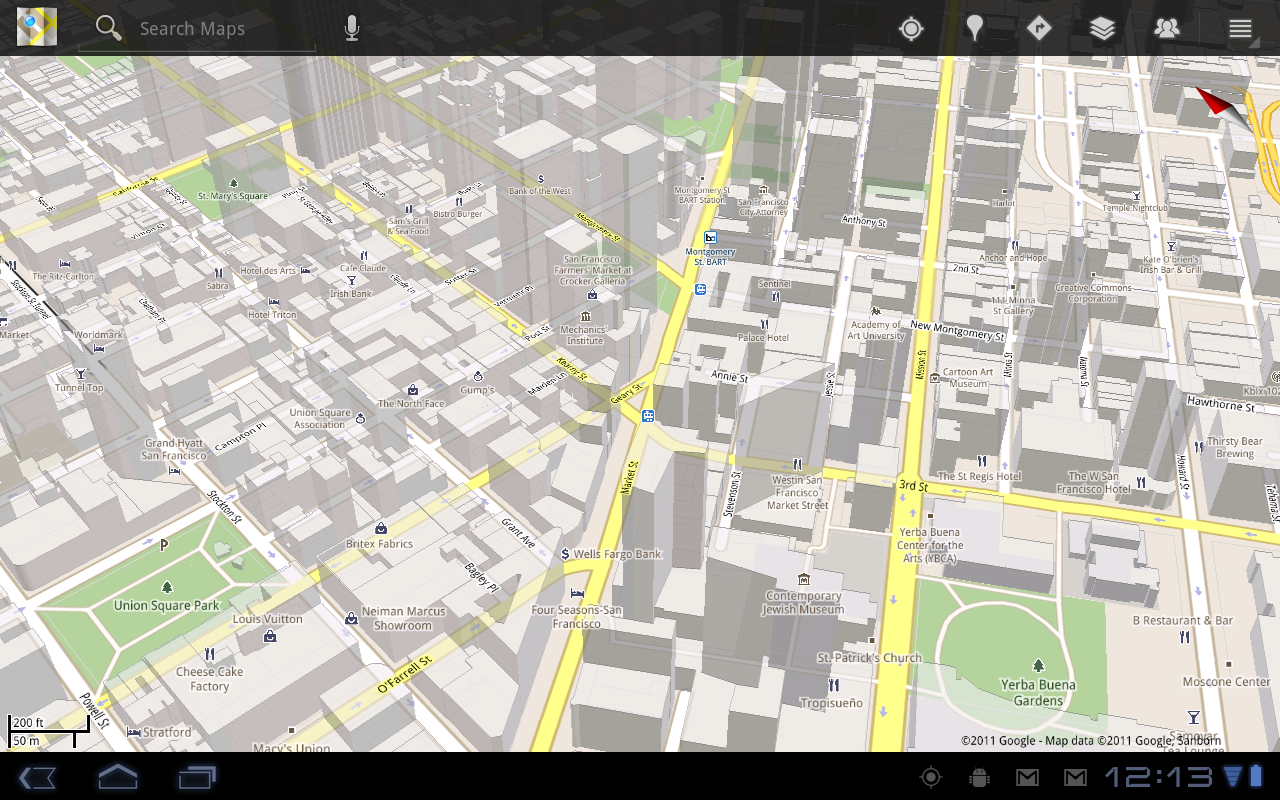Select Wells Fargo Bank marker
This screenshot has width=1280, height=800.
coord(565,554)
